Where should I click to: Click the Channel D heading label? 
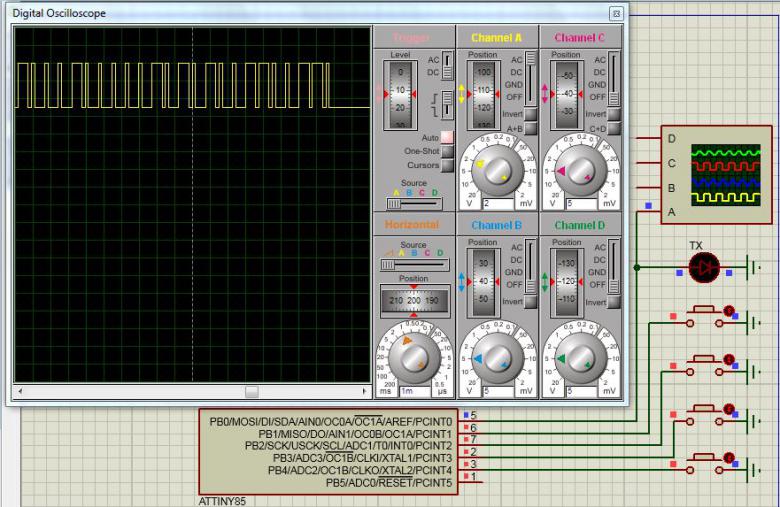coord(580,225)
